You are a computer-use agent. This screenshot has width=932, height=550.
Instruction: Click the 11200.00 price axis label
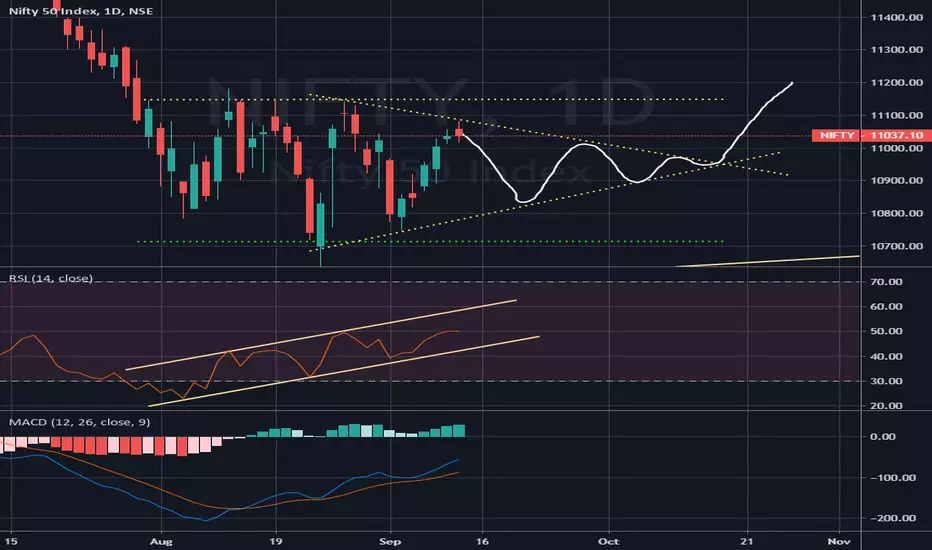[896, 83]
